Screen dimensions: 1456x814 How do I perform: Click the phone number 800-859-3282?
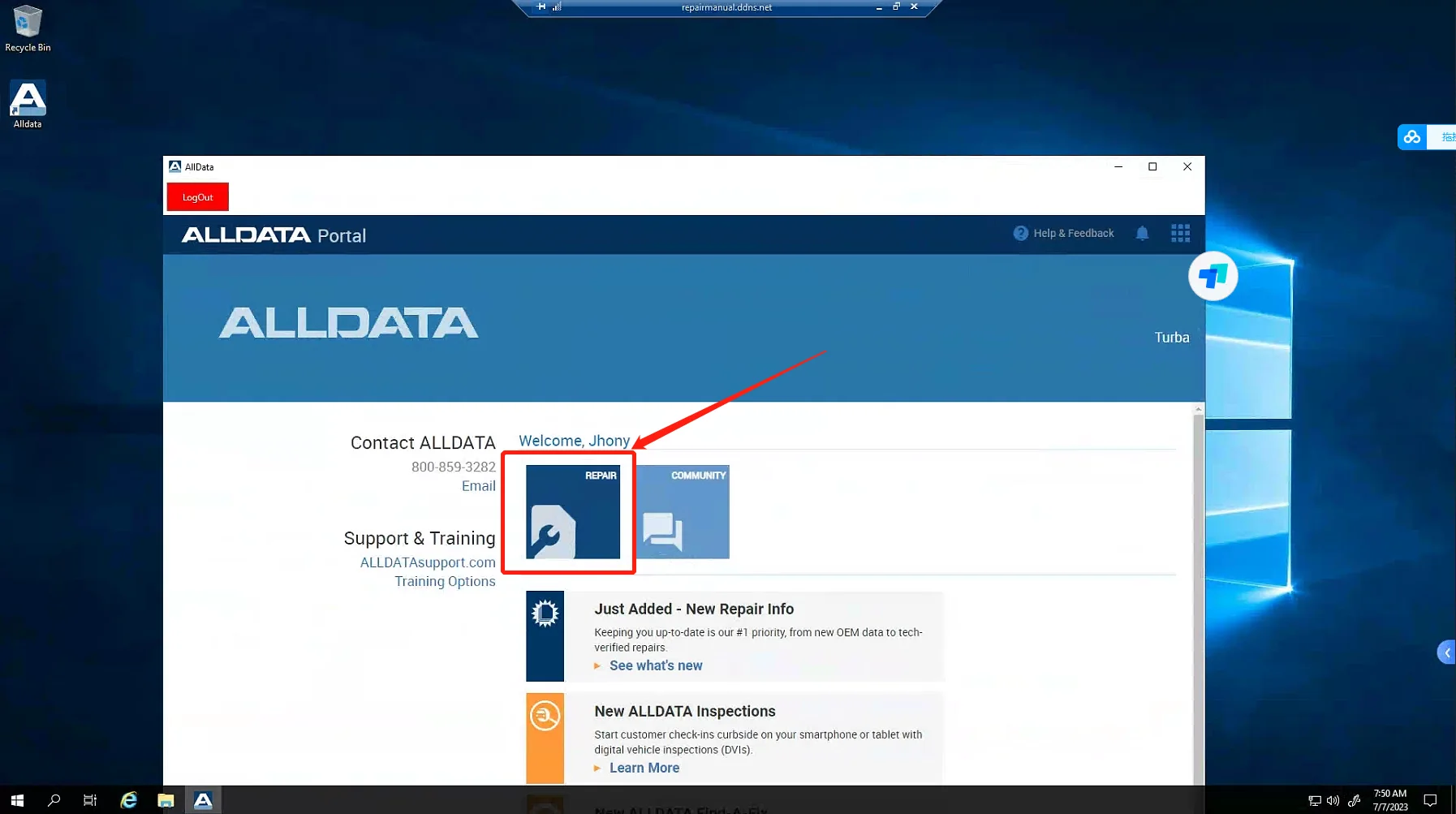(x=453, y=467)
